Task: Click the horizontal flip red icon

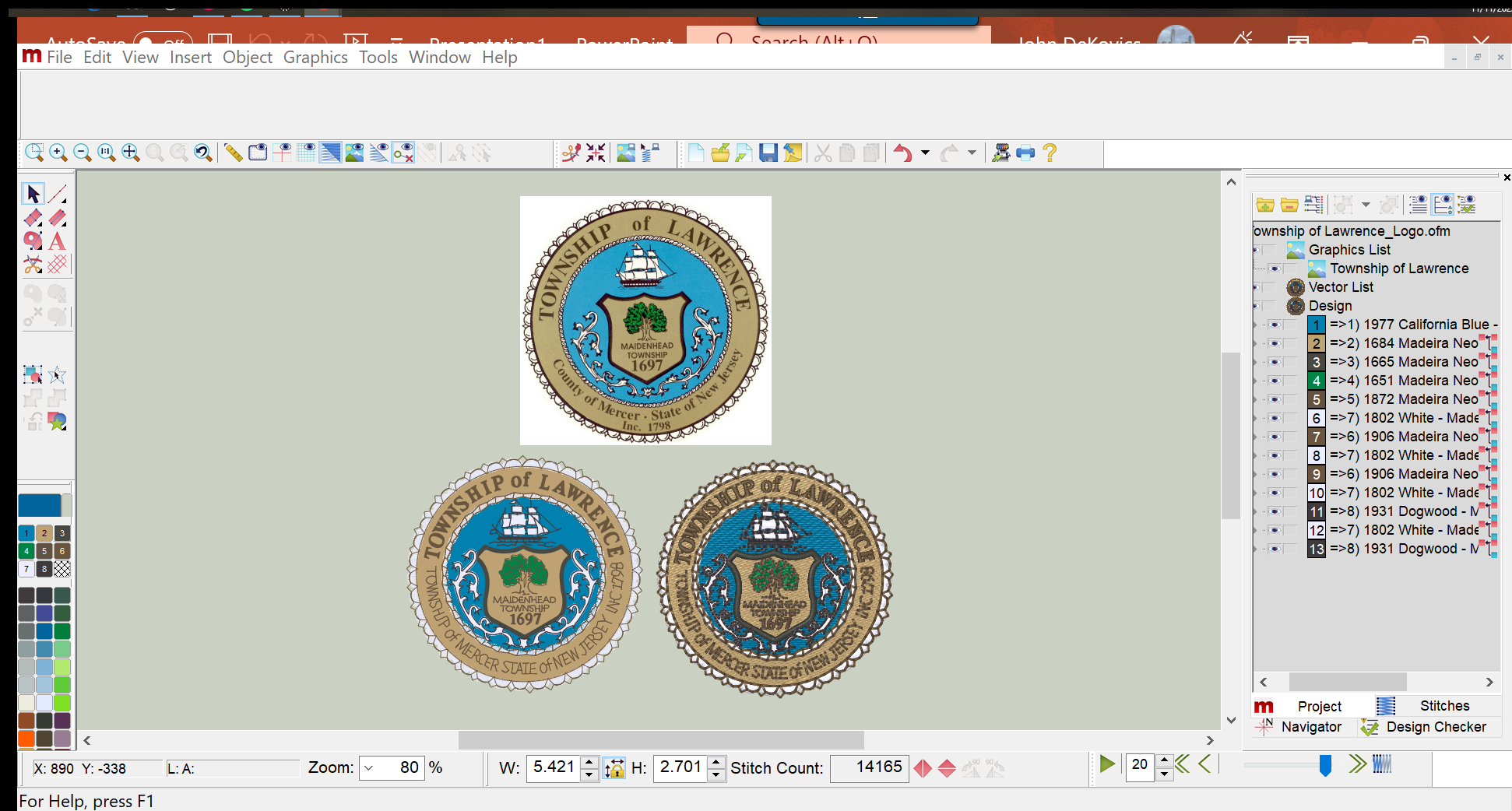Action: (923, 768)
